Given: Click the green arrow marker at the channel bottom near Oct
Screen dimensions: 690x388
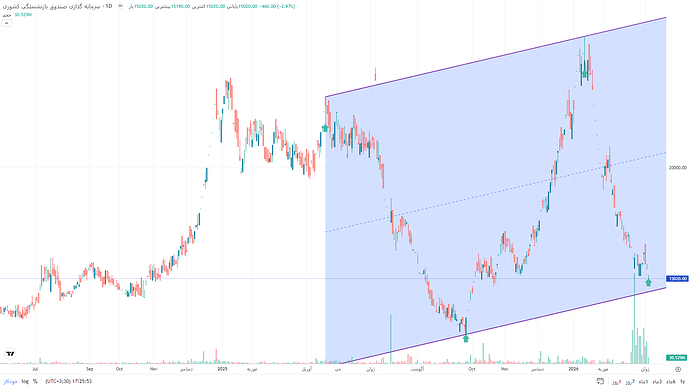Looking at the screenshot, I should [x=466, y=338].
